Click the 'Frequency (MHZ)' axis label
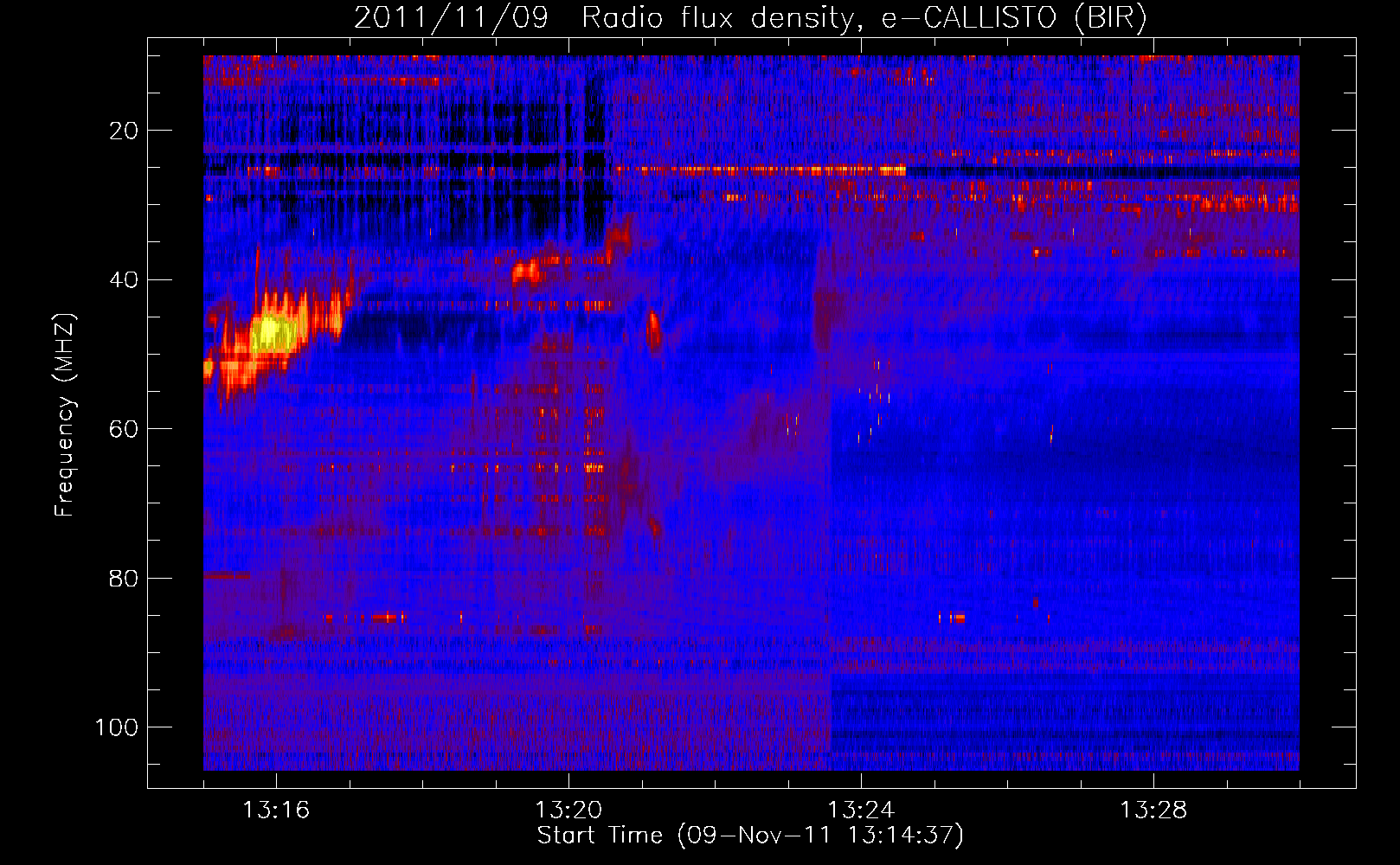The width and height of the screenshot is (1400, 865). coord(65,415)
